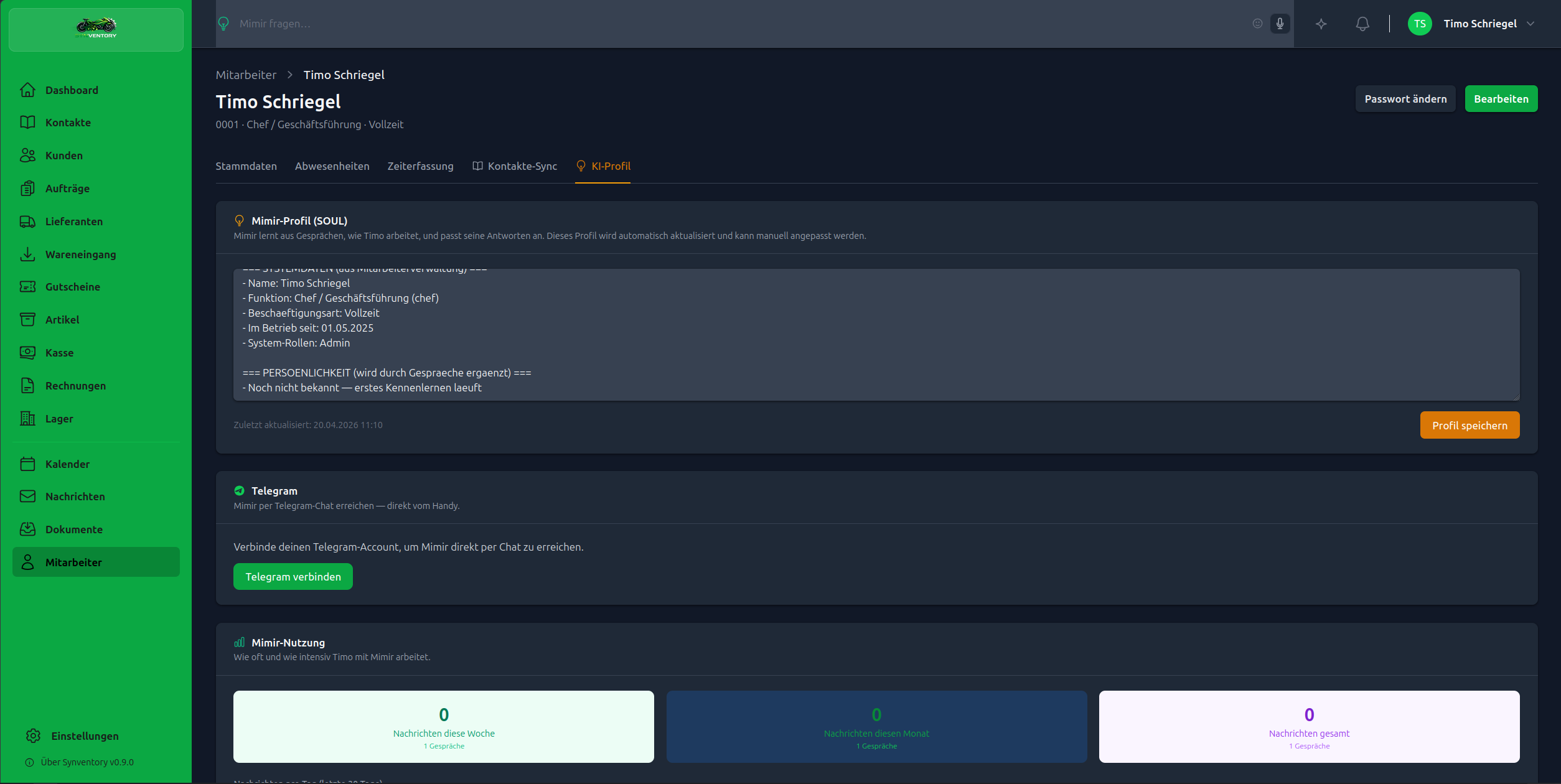The image size is (1561, 784).
Task: Click the emoji smiley icon
Action: pos(1257,24)
